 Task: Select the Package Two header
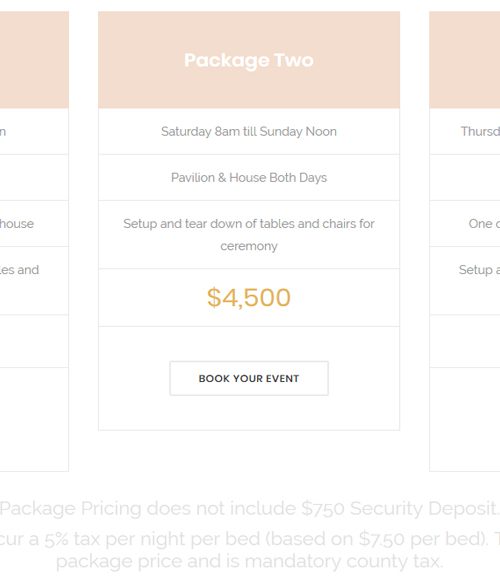pyautogui.click(x=249, y=60)
